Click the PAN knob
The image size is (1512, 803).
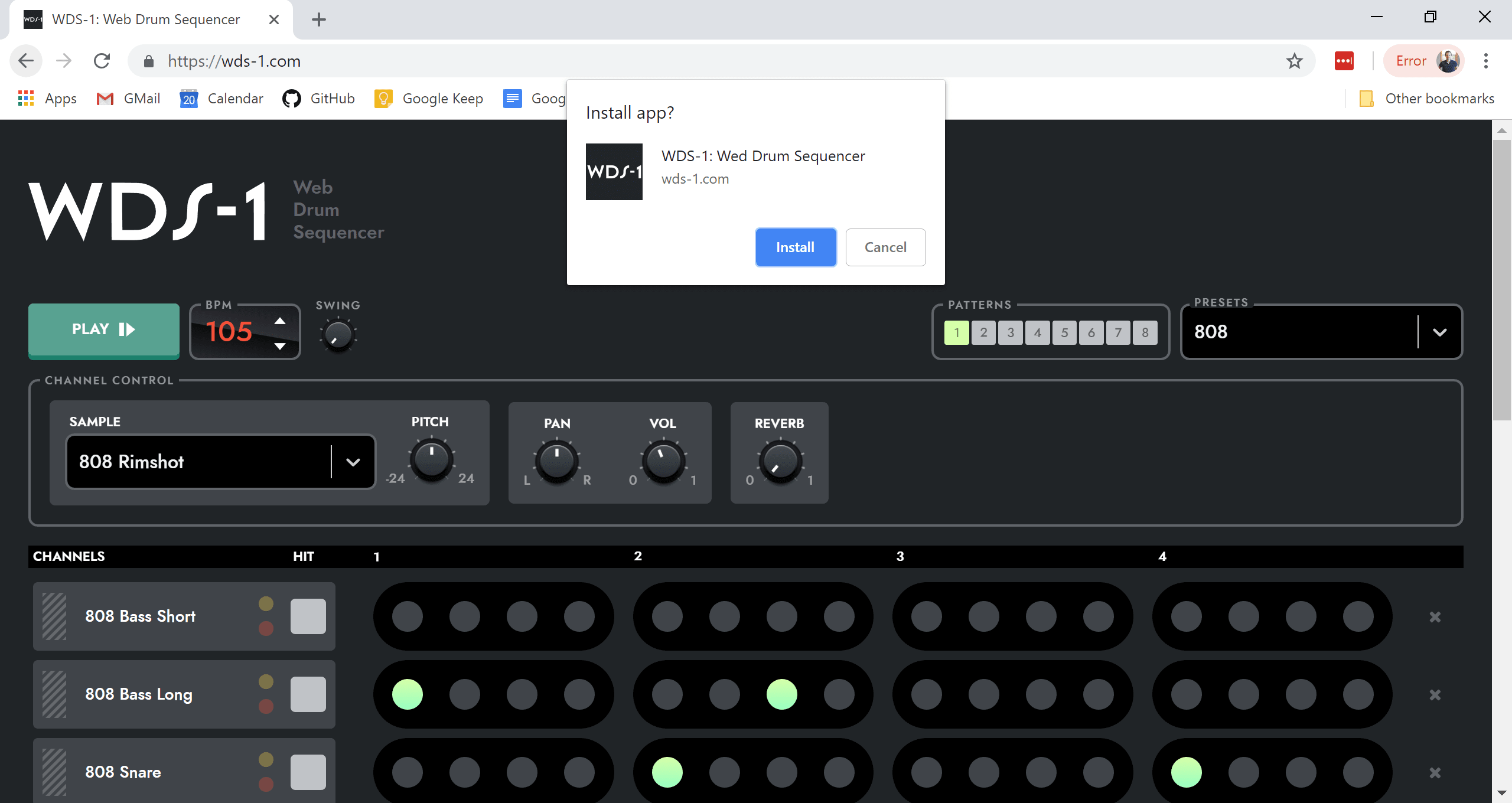[556, 461]
